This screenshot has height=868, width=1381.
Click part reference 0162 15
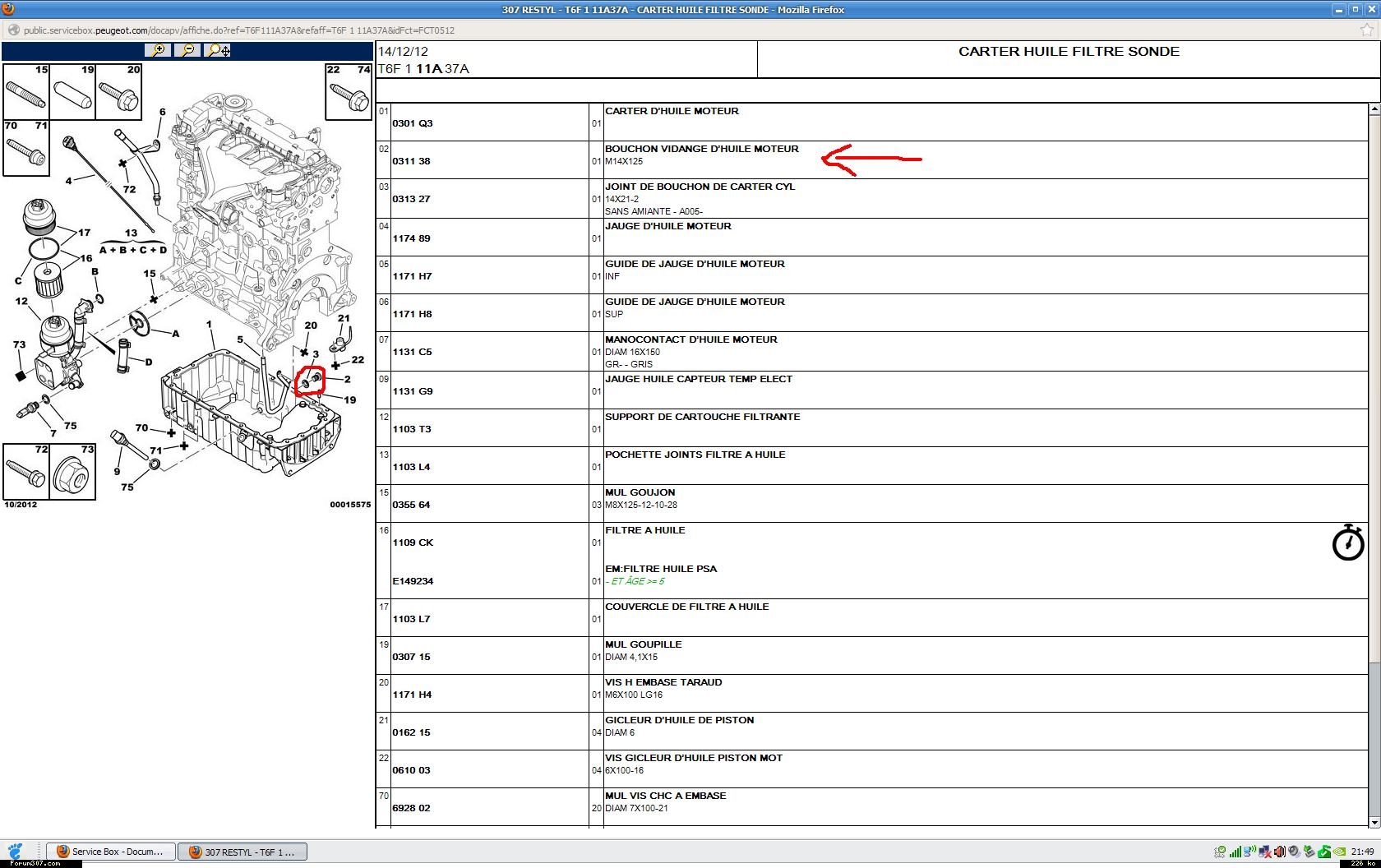click(411, 732)
